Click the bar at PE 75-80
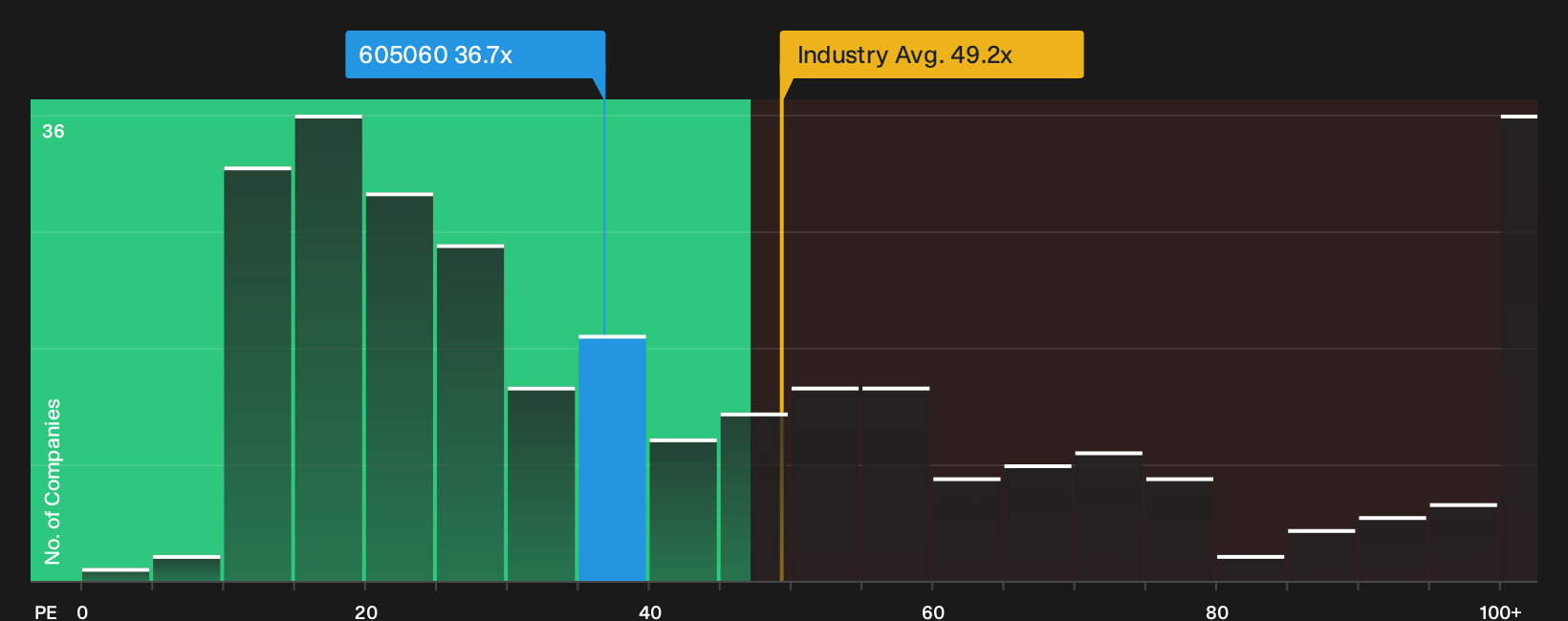The width and height of the screenshot is (1568, 621). (x=1179, y=529)
